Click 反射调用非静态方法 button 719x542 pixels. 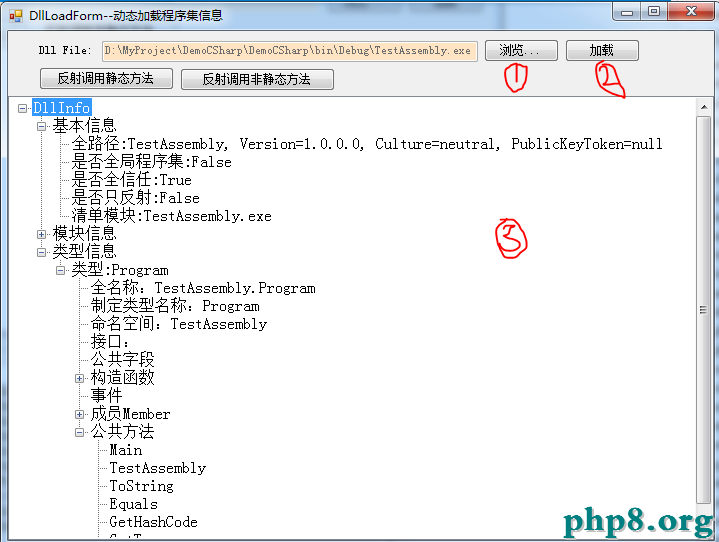tap(257, 79)
